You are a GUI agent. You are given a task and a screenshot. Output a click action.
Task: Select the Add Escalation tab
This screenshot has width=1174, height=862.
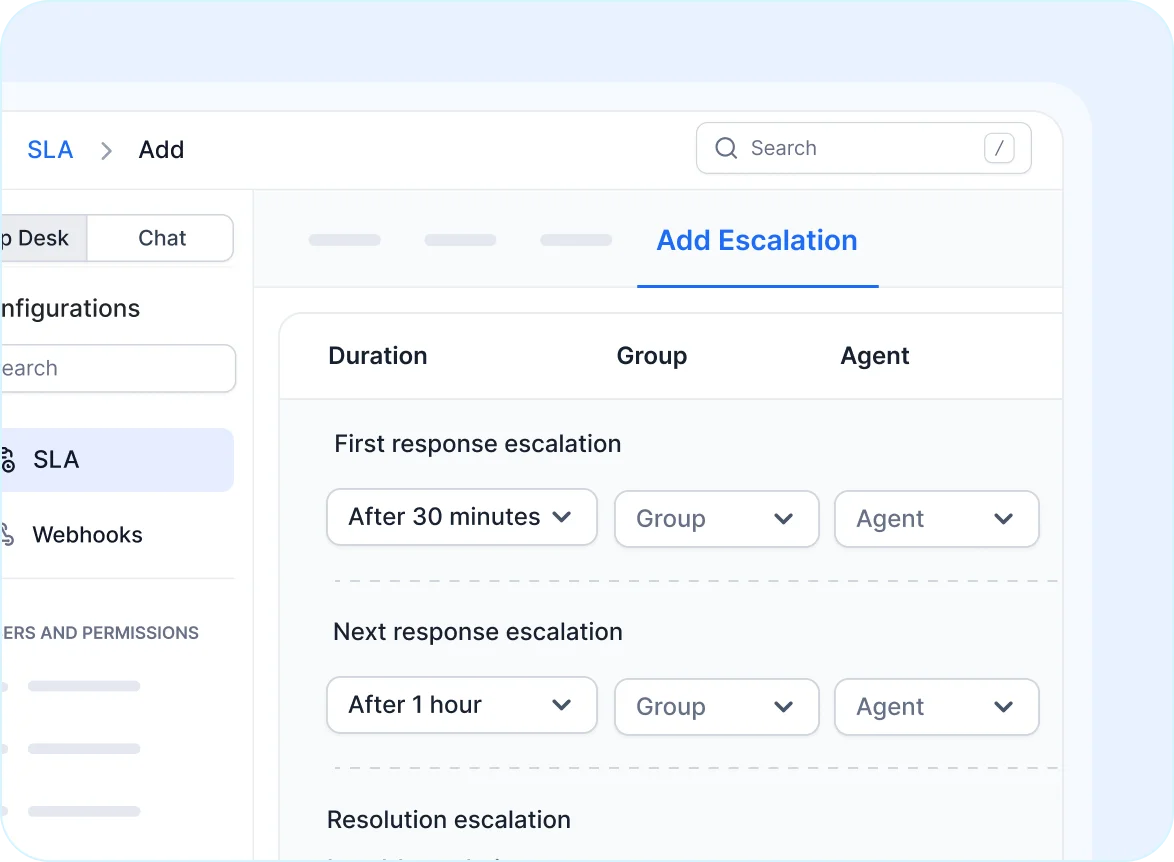coord(756,240)
